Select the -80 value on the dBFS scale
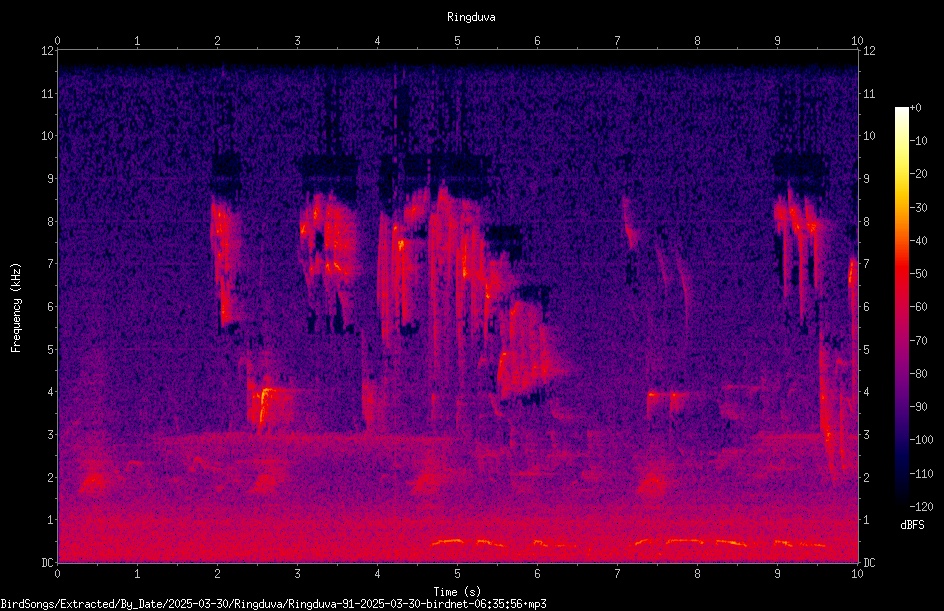 (x=918, y=374)
